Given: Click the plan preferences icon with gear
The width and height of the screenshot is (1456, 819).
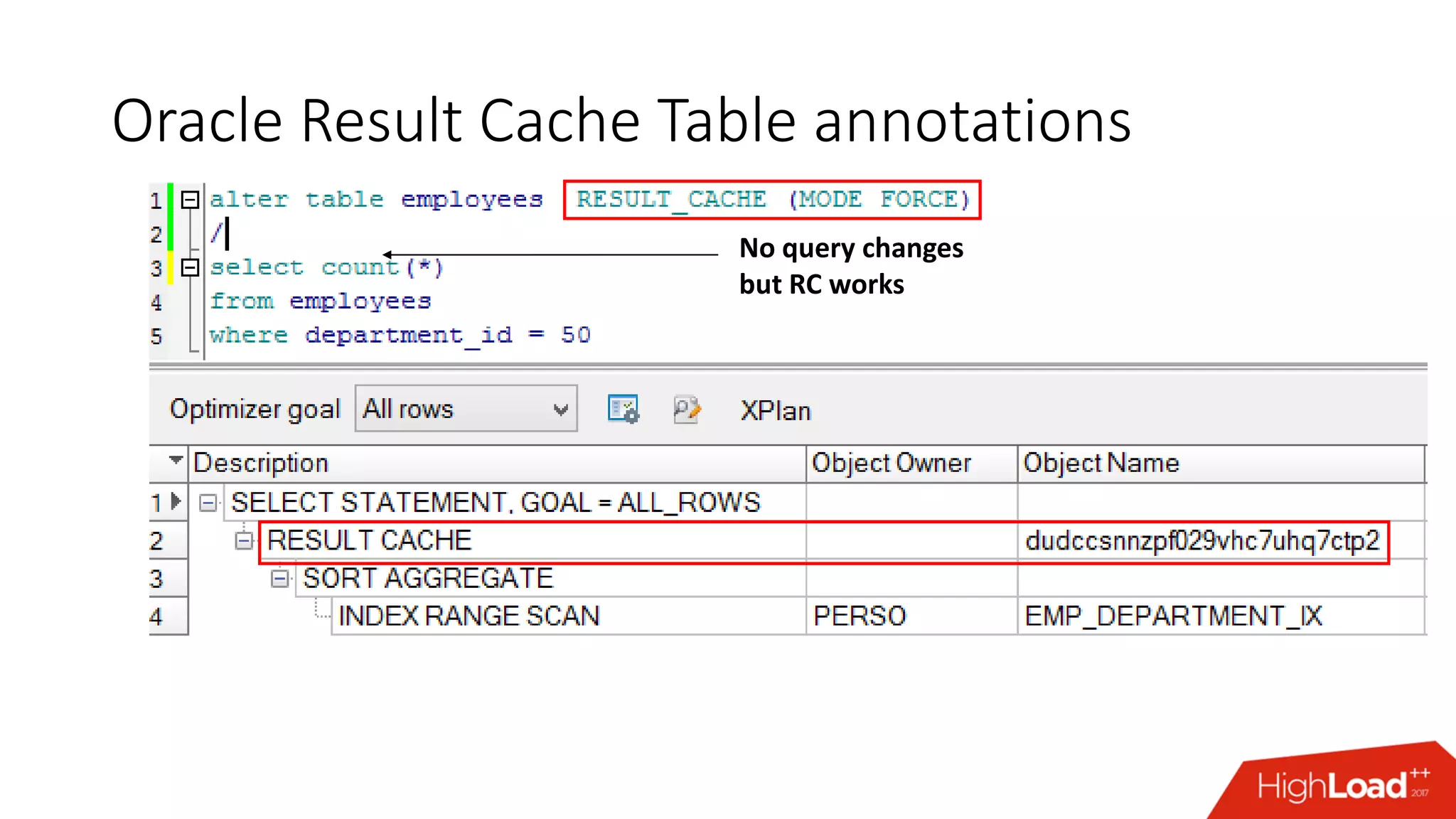Looking at the screenshot, I should point(623,409).
